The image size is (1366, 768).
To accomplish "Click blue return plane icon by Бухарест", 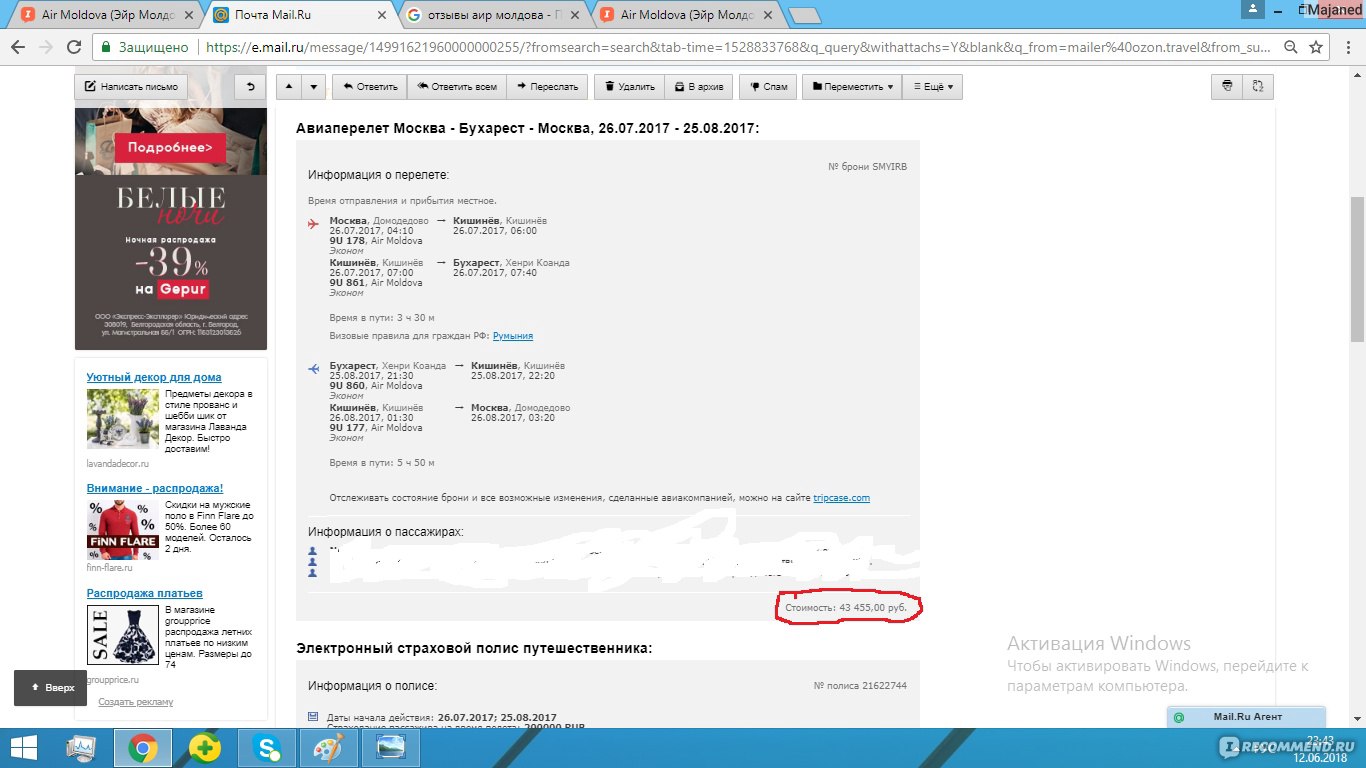I will click(313, 369).
